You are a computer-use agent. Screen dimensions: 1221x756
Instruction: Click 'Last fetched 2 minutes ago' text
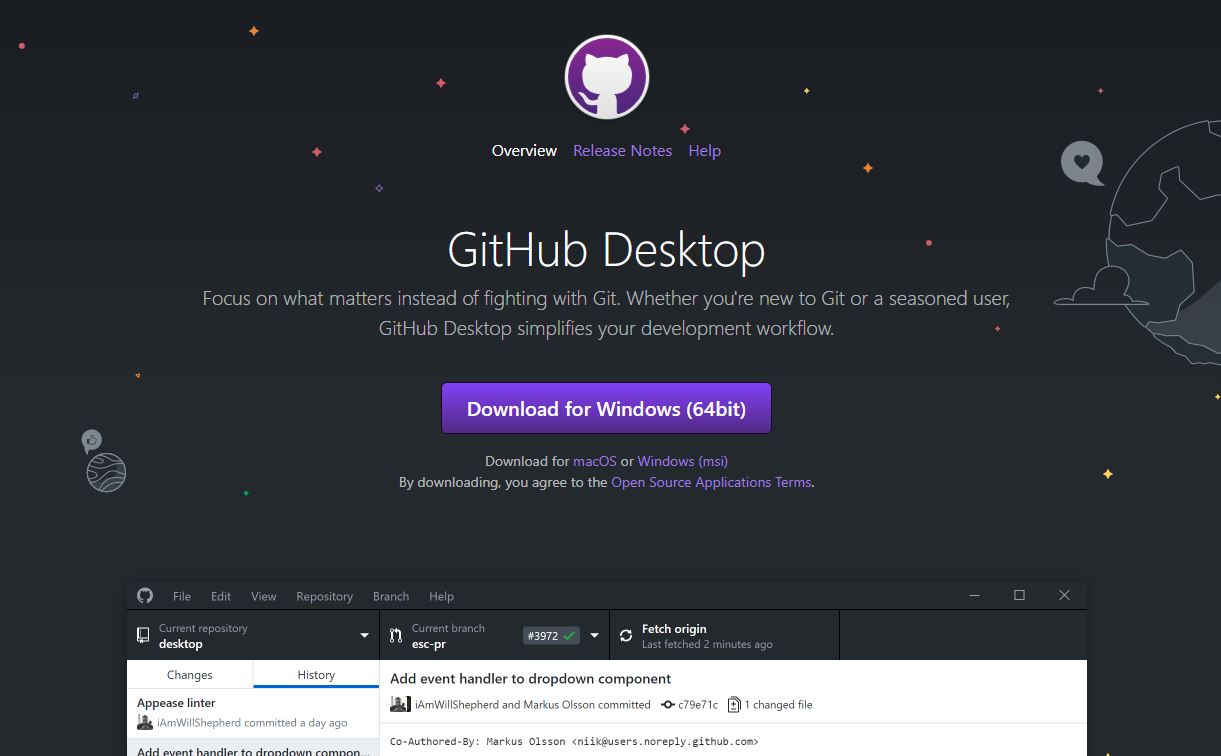(707, 644)
